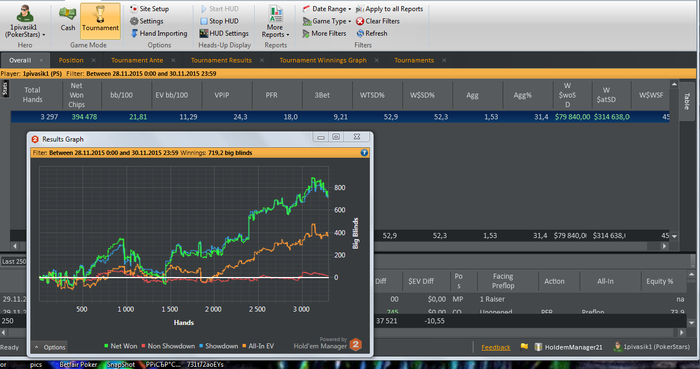This screenshot has height=369, width=700.
Task: Clear Filters with the red X
Action: click(x=378, y=21)
